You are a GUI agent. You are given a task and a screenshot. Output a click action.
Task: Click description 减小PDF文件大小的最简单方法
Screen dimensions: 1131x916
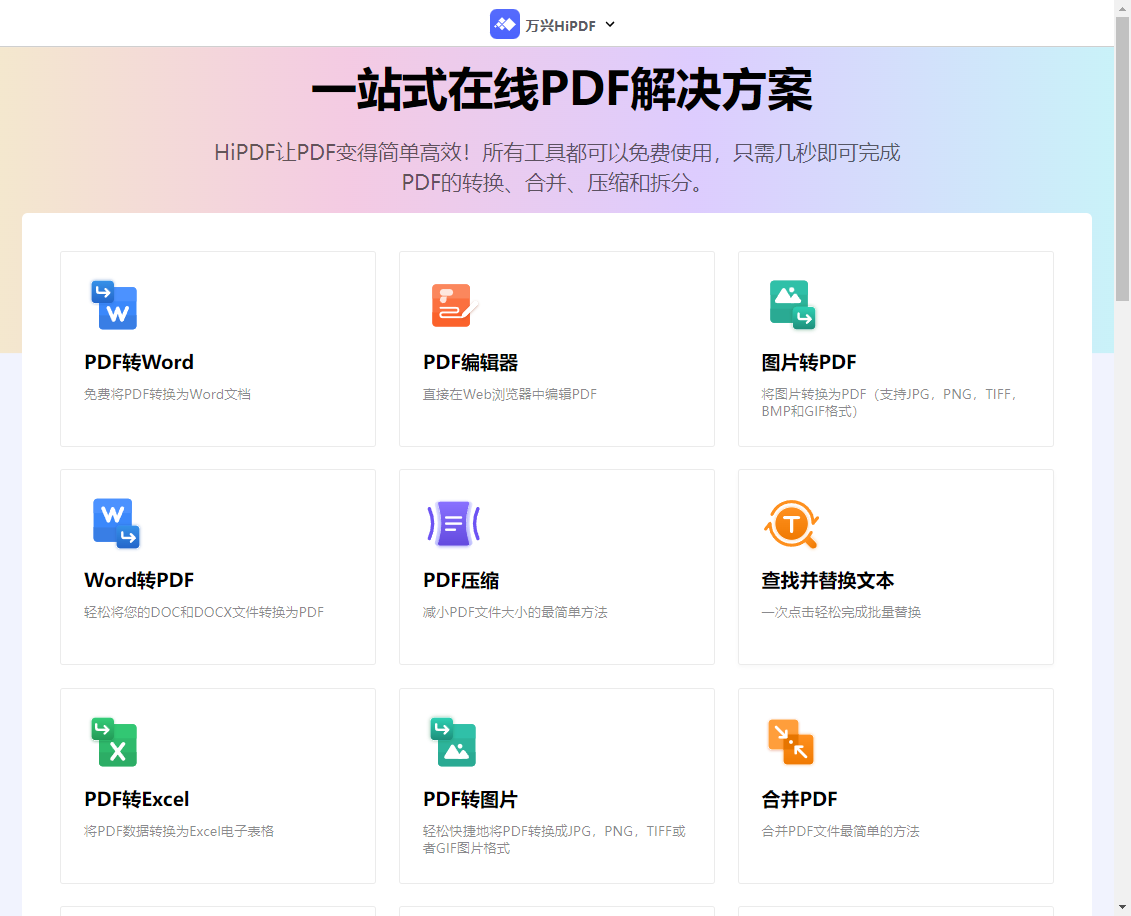click(x=515, y=612)
